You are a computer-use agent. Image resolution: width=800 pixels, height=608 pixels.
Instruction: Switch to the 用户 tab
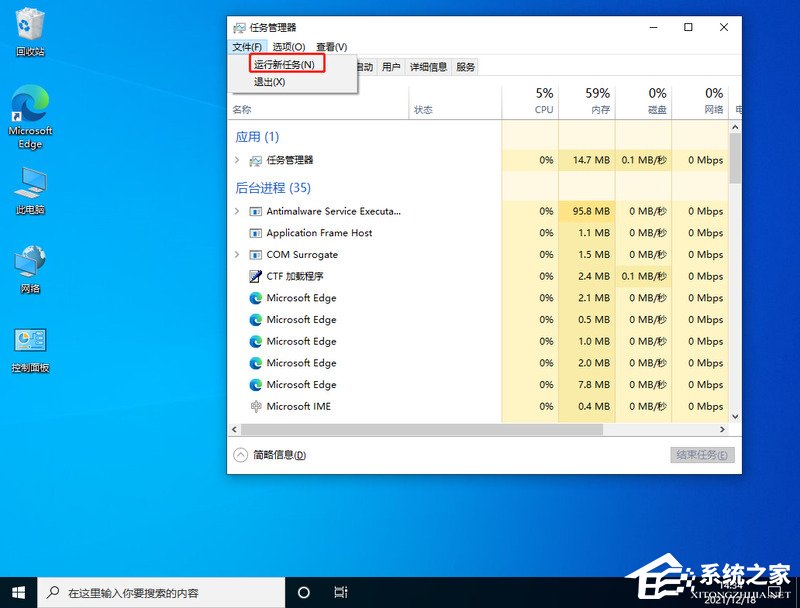tap(390, 67)
